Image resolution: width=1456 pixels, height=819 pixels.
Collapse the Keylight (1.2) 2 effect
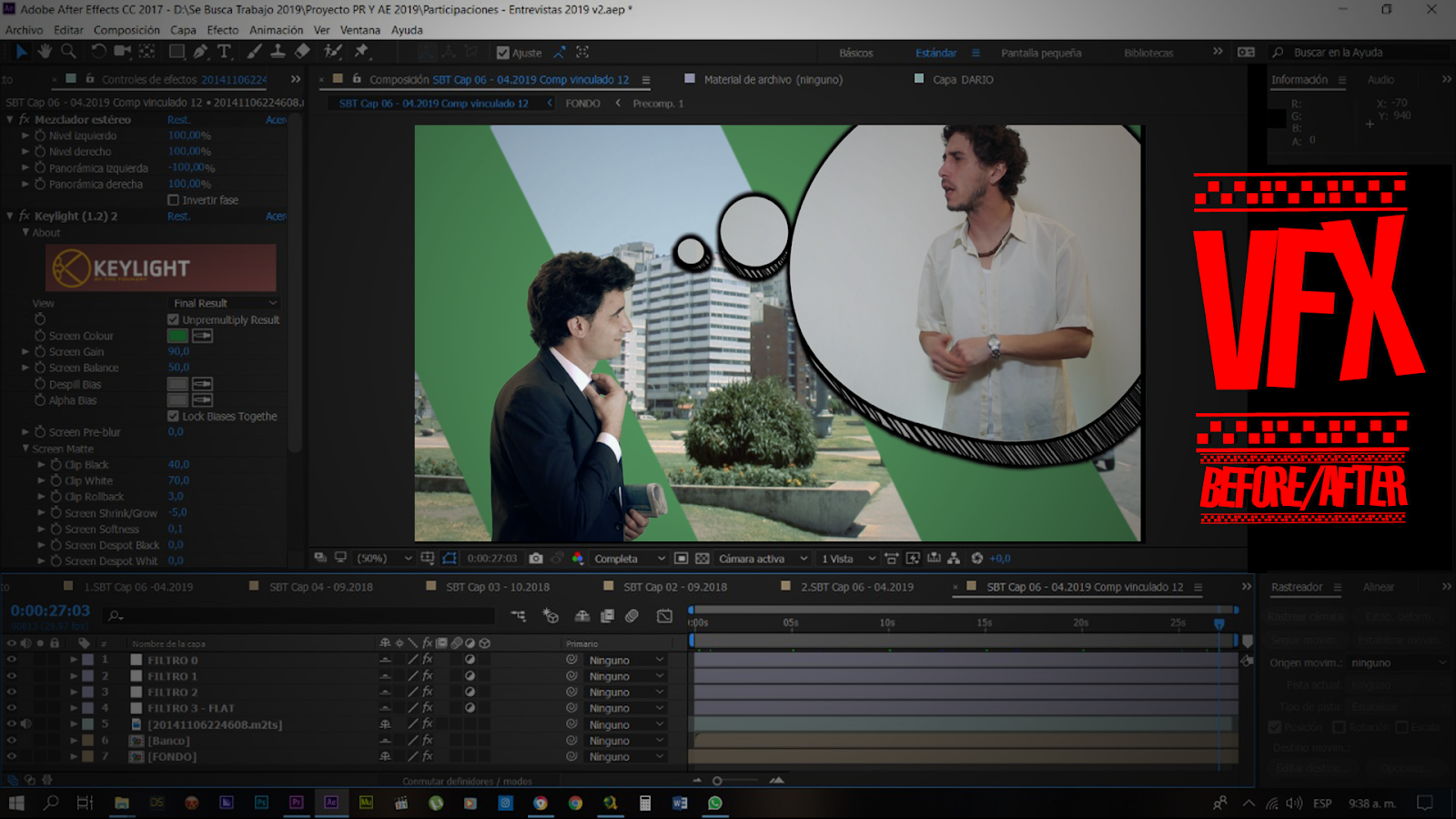[10, 216]
